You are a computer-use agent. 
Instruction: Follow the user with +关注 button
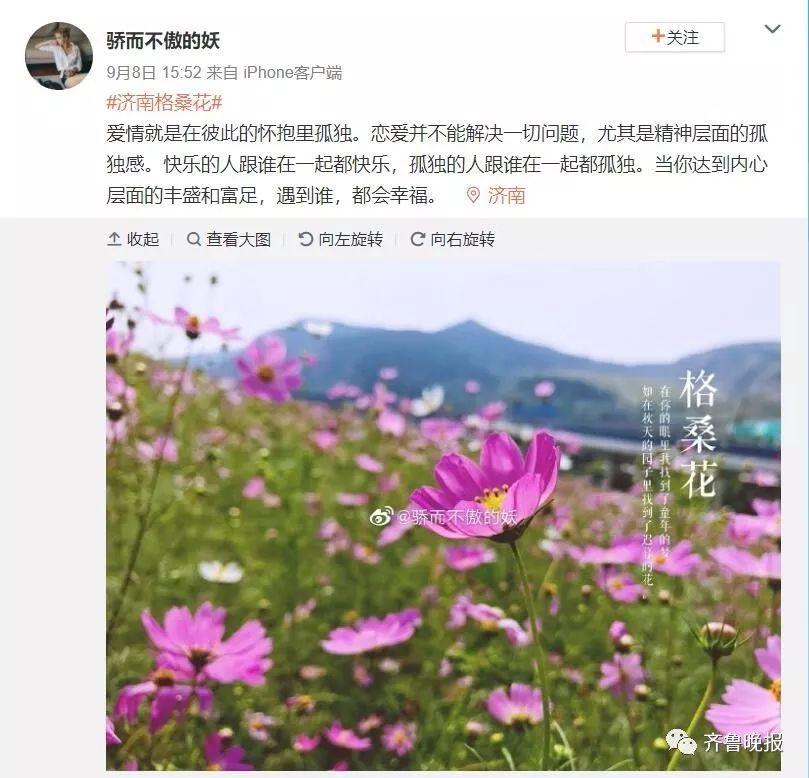(674, 37)
